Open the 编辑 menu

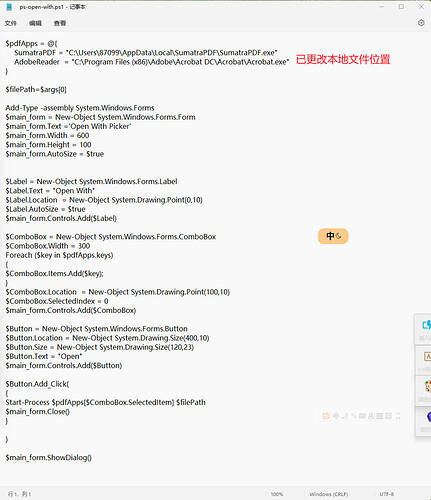pyautogui.click(x=35, y=23)
